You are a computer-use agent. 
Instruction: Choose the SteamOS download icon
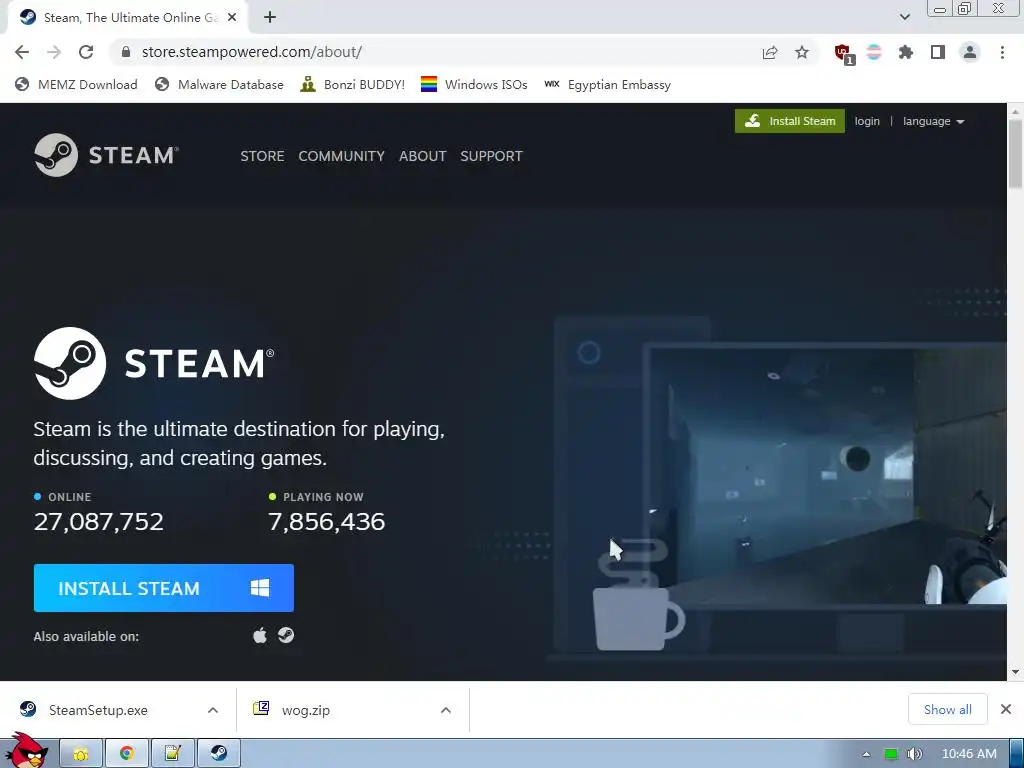point(286,635)
